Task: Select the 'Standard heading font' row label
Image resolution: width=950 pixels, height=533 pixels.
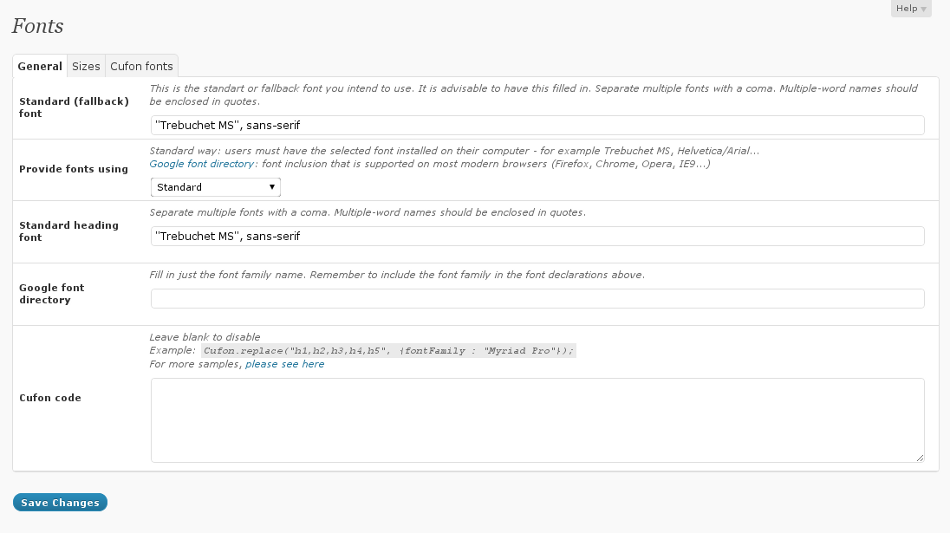Action: (68, 231)
